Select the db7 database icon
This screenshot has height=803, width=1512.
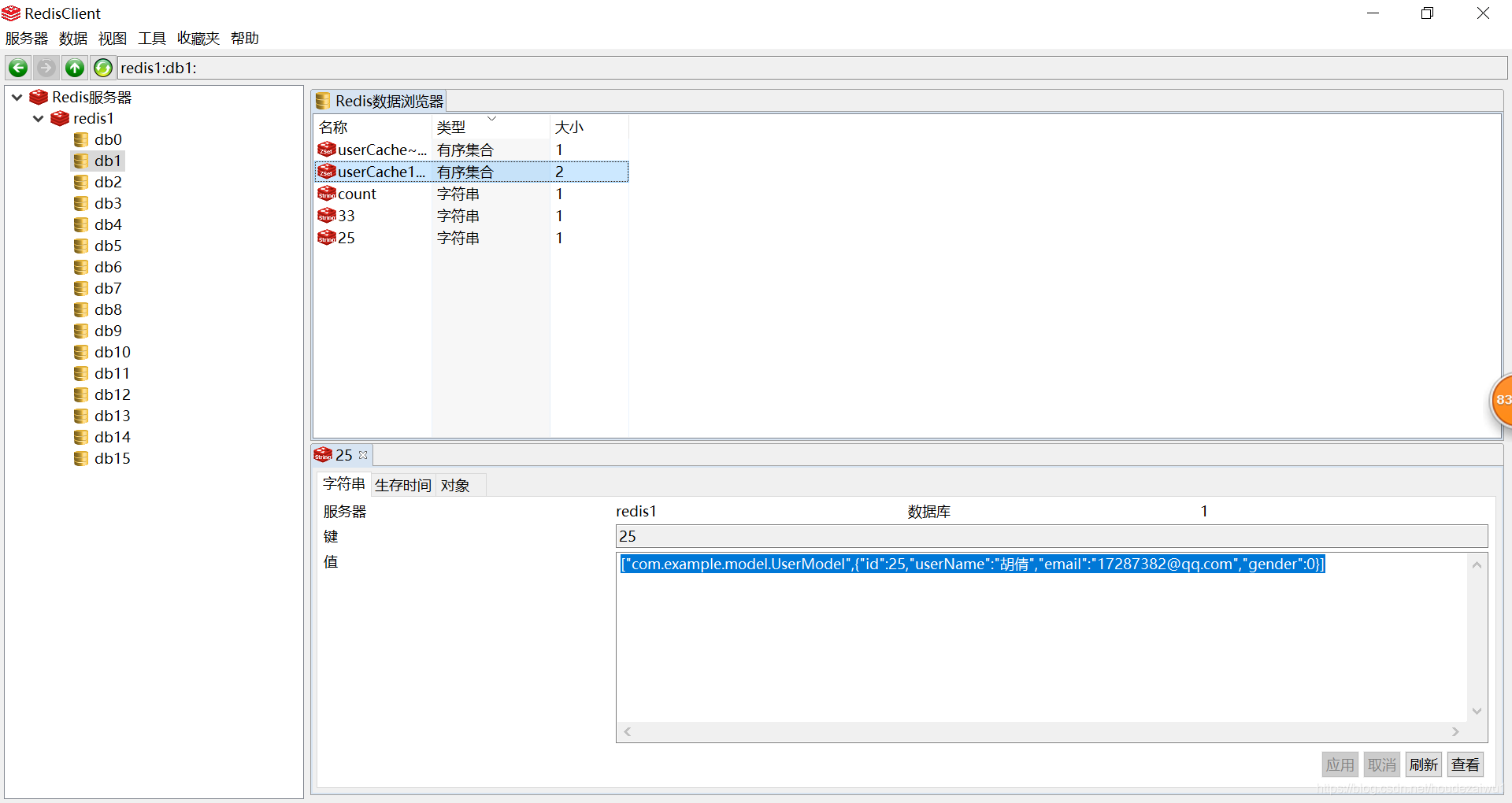pyautogui.click(x=81, y=288)
